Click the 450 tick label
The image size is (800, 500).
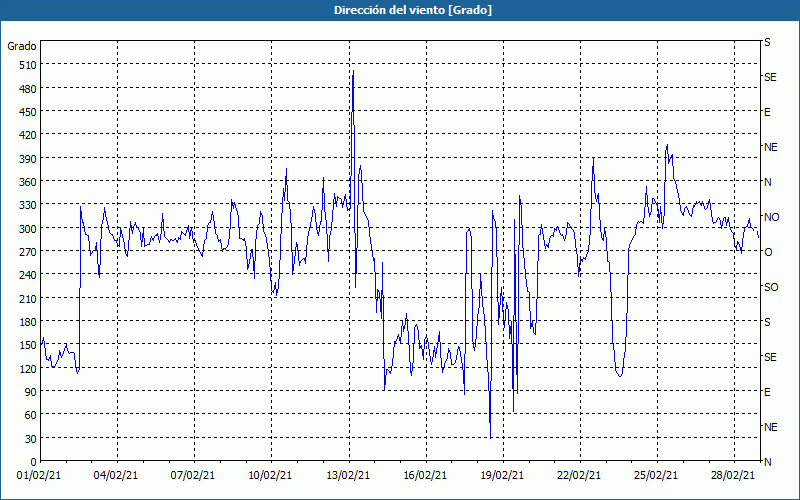(28, 112)
